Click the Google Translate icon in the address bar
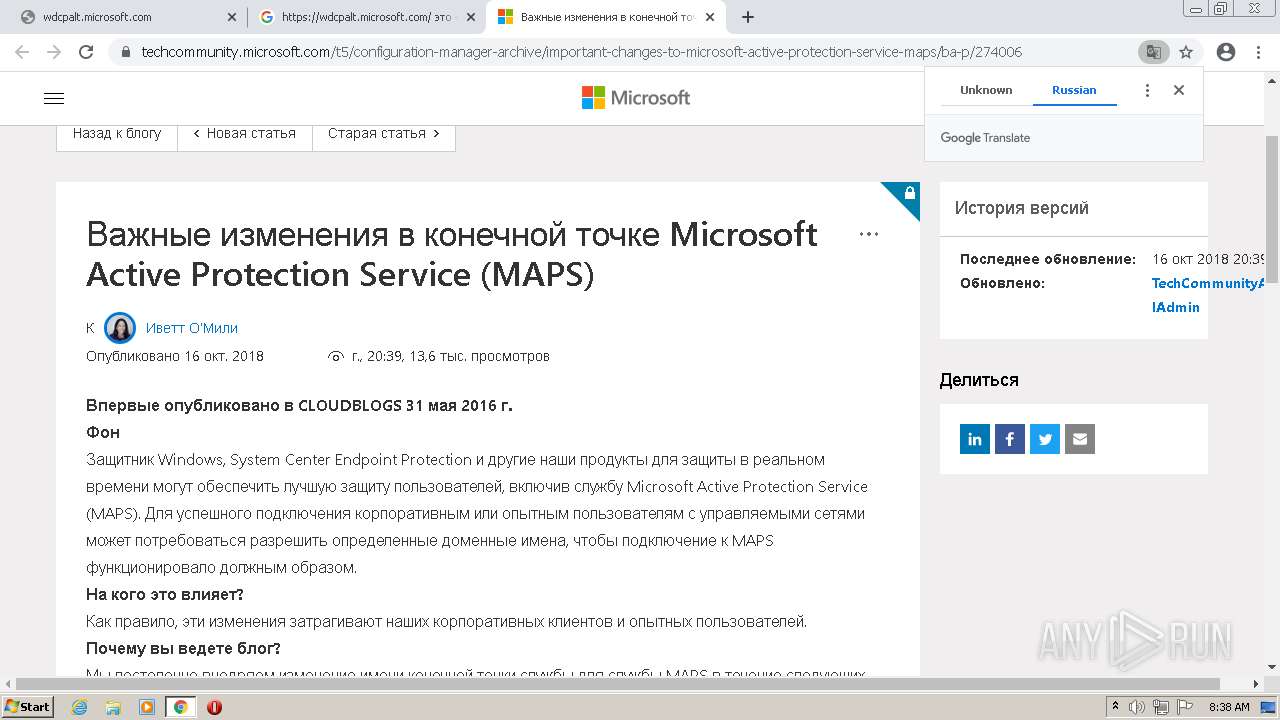This screenshot has height=720, width=1280. (x=1153, y=52)
